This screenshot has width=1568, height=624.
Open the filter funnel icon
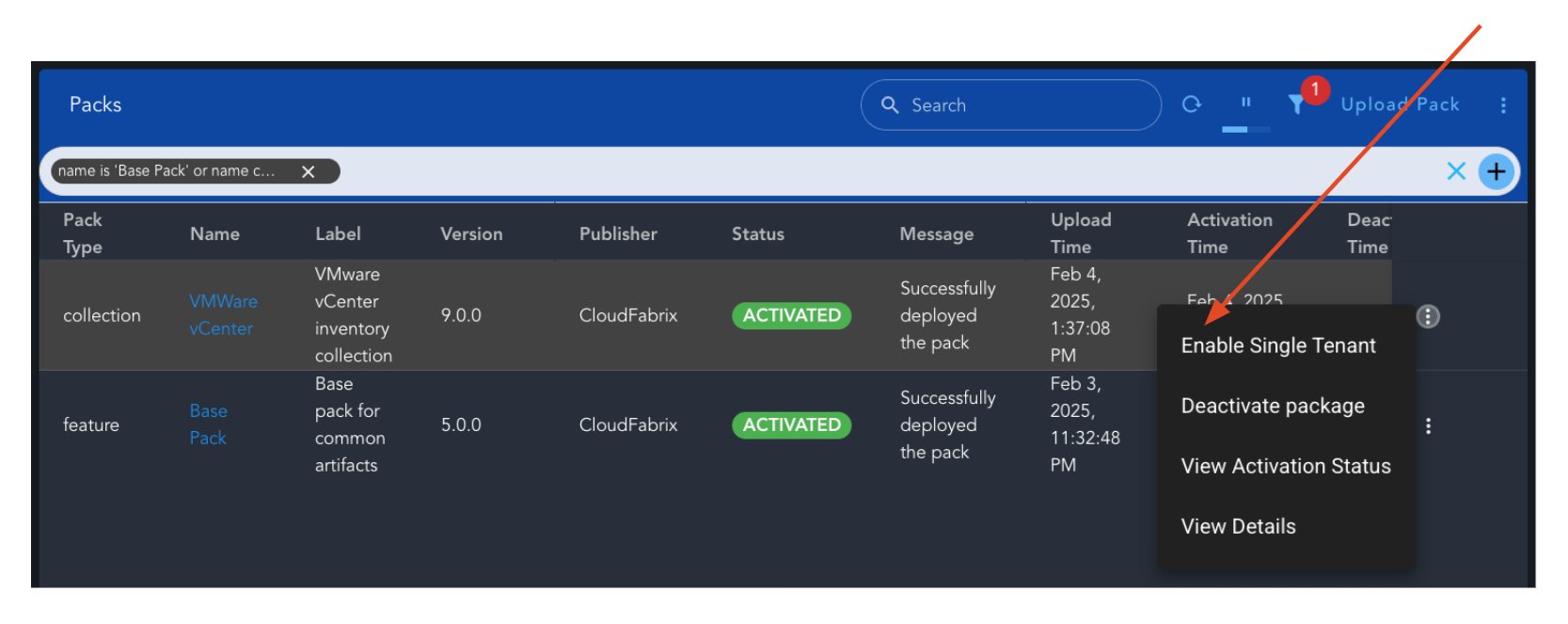pos(1296,104)
